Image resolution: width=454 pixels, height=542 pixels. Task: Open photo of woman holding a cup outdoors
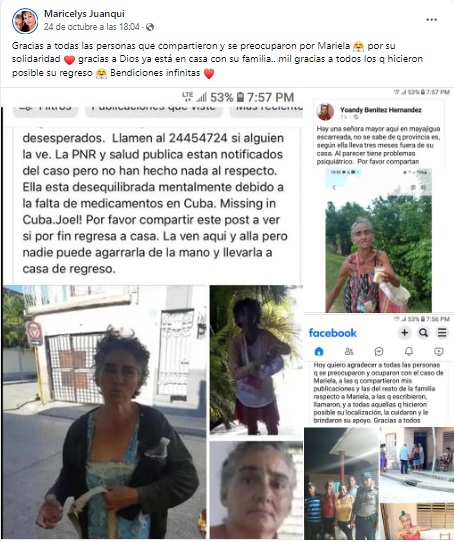click(379, 241)
